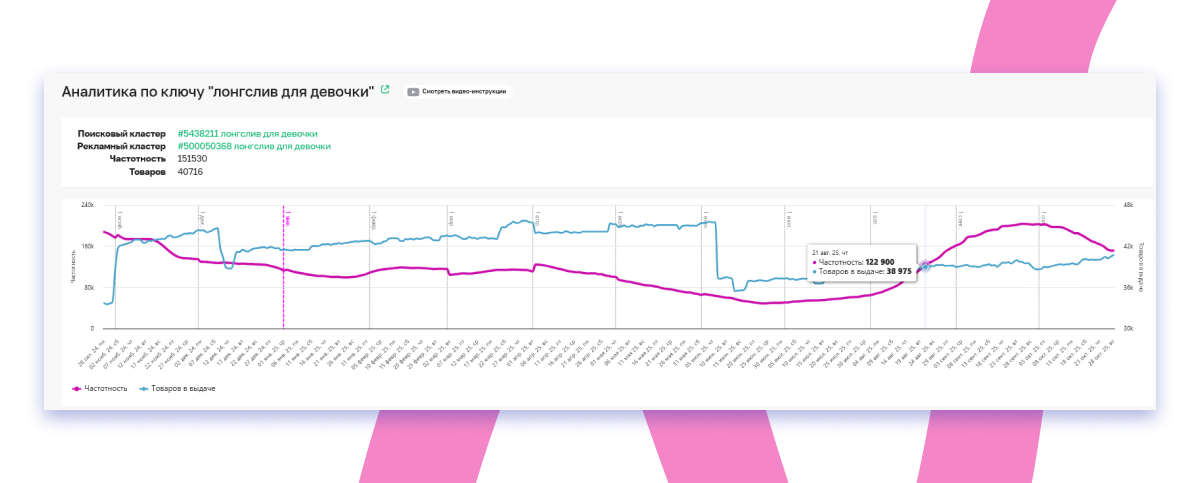
Task: Click the 1 дек vertical month marker
Action: coord(199,270)
